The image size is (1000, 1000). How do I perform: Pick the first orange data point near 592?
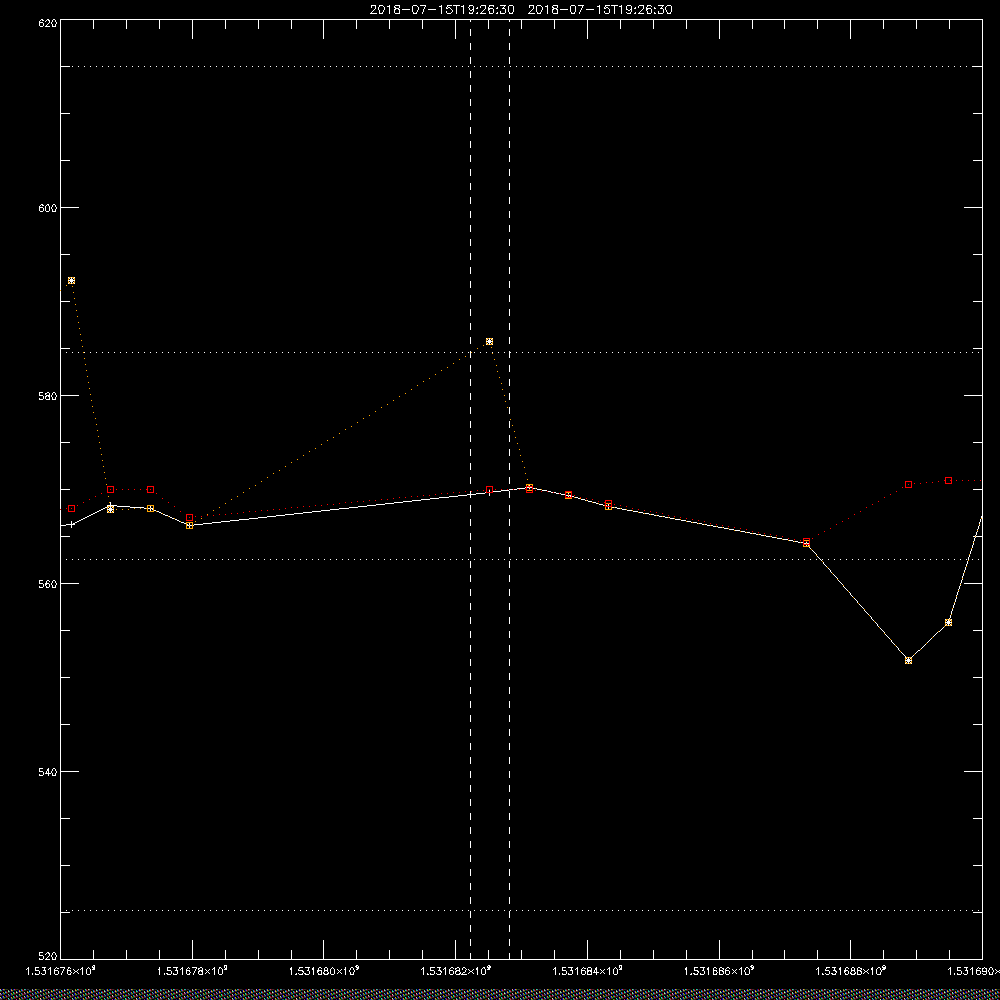tap(71, 281)
